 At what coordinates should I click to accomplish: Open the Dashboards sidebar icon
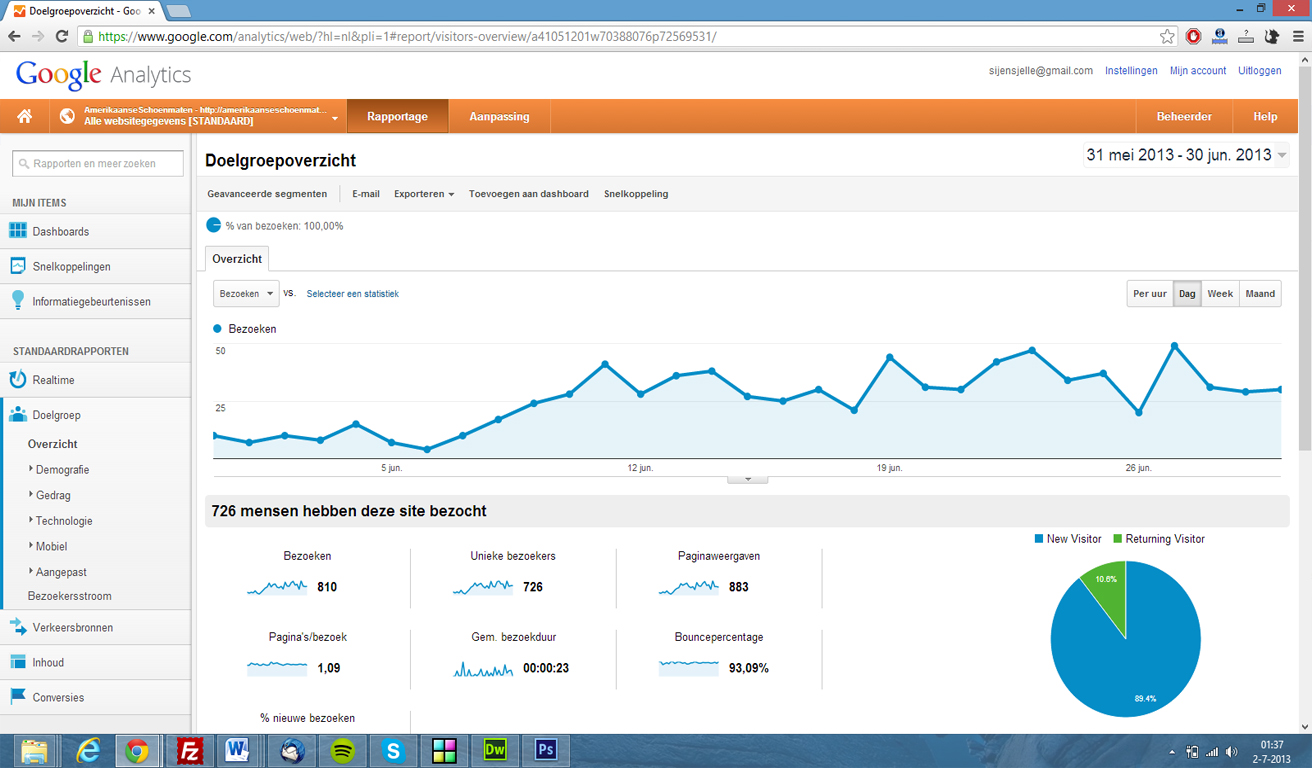pos(18,231)
